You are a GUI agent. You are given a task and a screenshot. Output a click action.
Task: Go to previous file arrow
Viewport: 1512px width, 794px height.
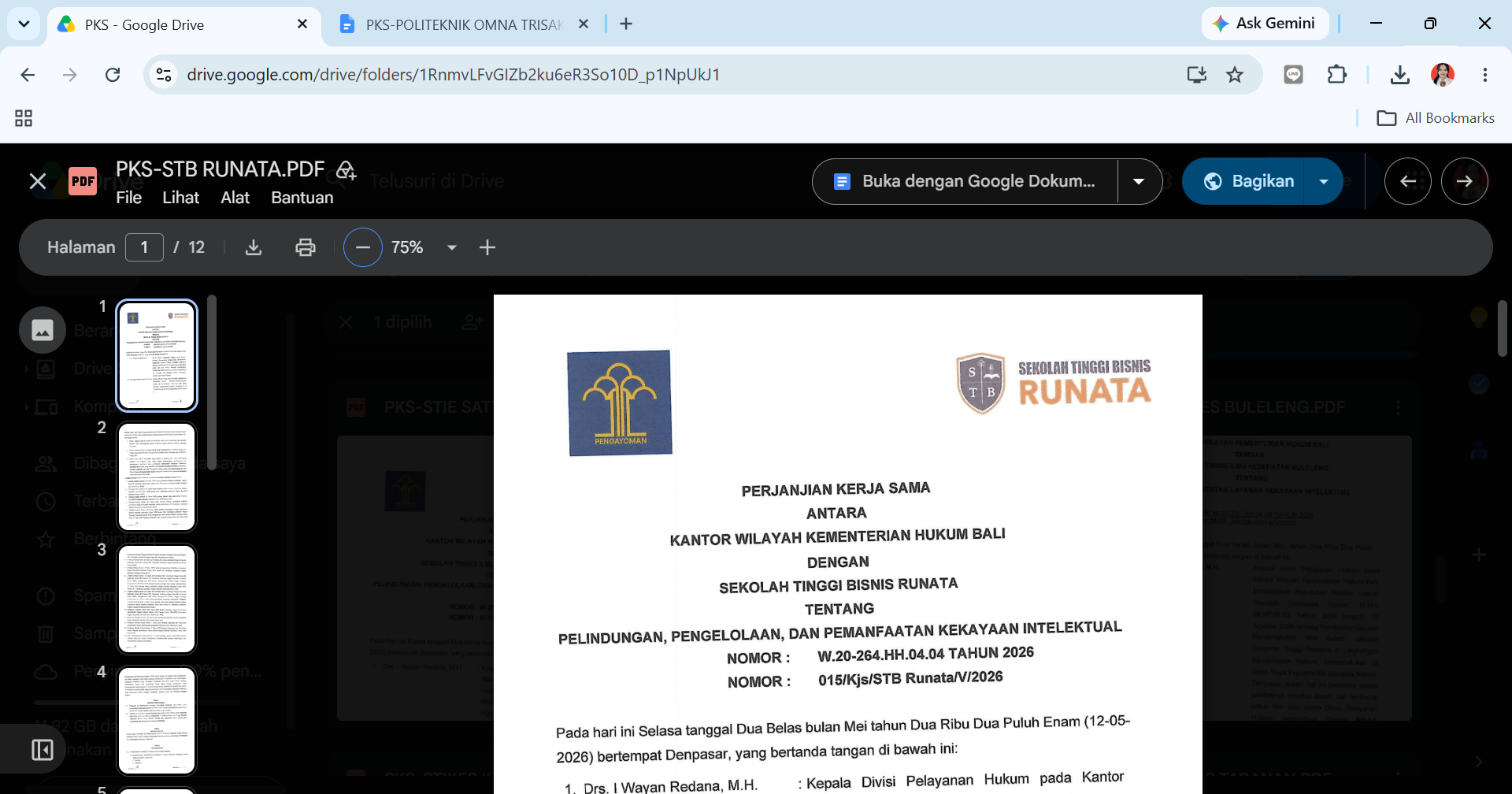(x=1408, y=181)
